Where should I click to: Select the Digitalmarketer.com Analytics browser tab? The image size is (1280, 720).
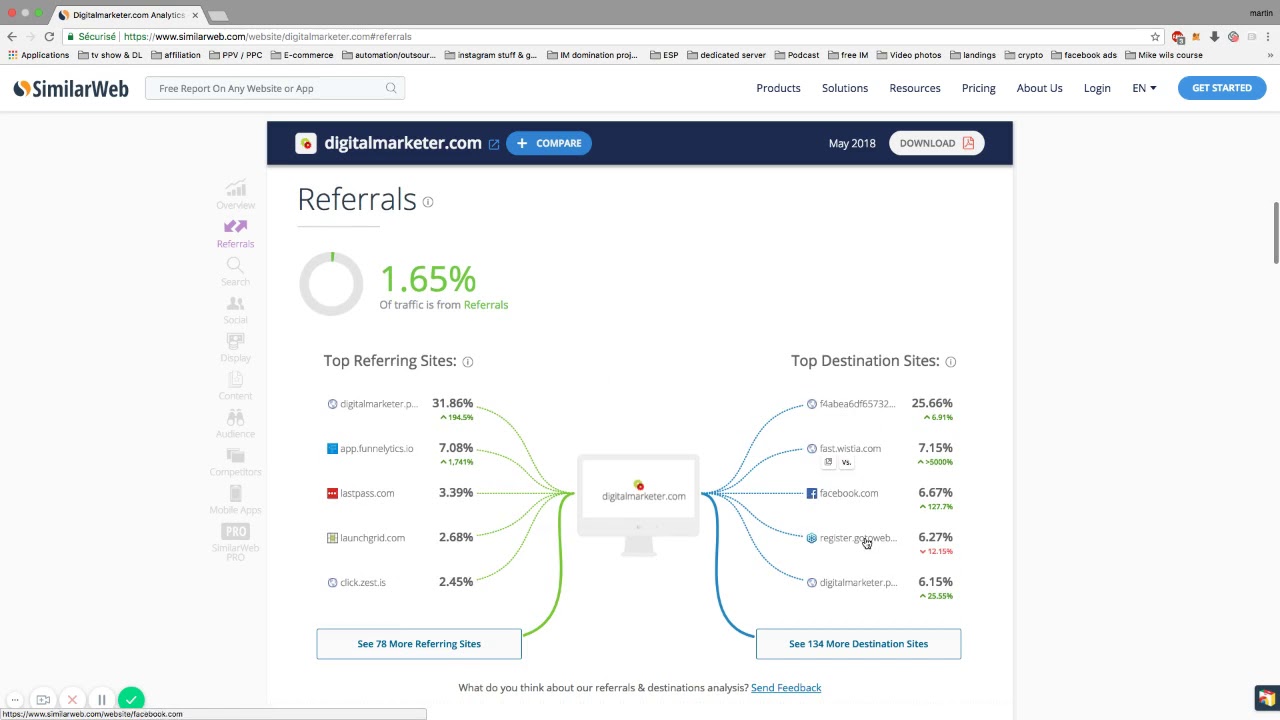tap(126, 15)
